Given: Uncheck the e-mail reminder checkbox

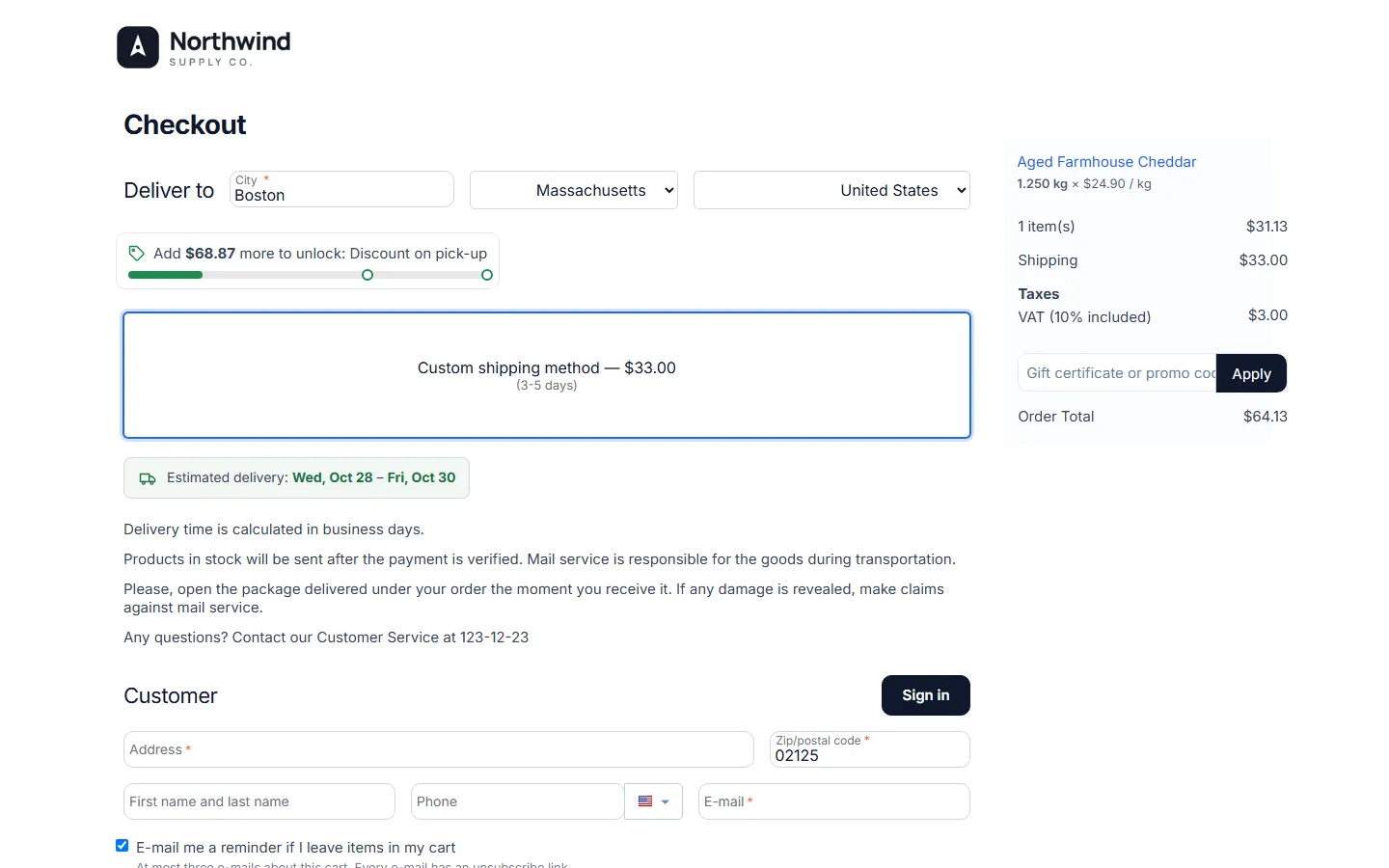Looking at the screenshot, I should 123,846.
